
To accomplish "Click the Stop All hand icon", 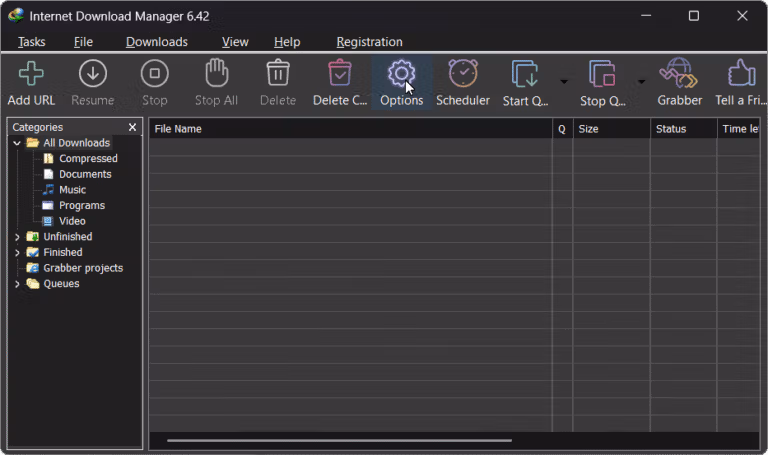I will pyautogui.click(x=216, y=72).
